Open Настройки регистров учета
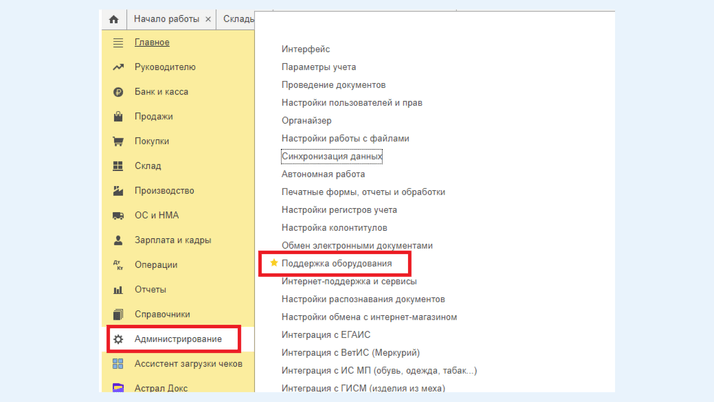The width and height of the screenshot is (714, 402). 339,210
